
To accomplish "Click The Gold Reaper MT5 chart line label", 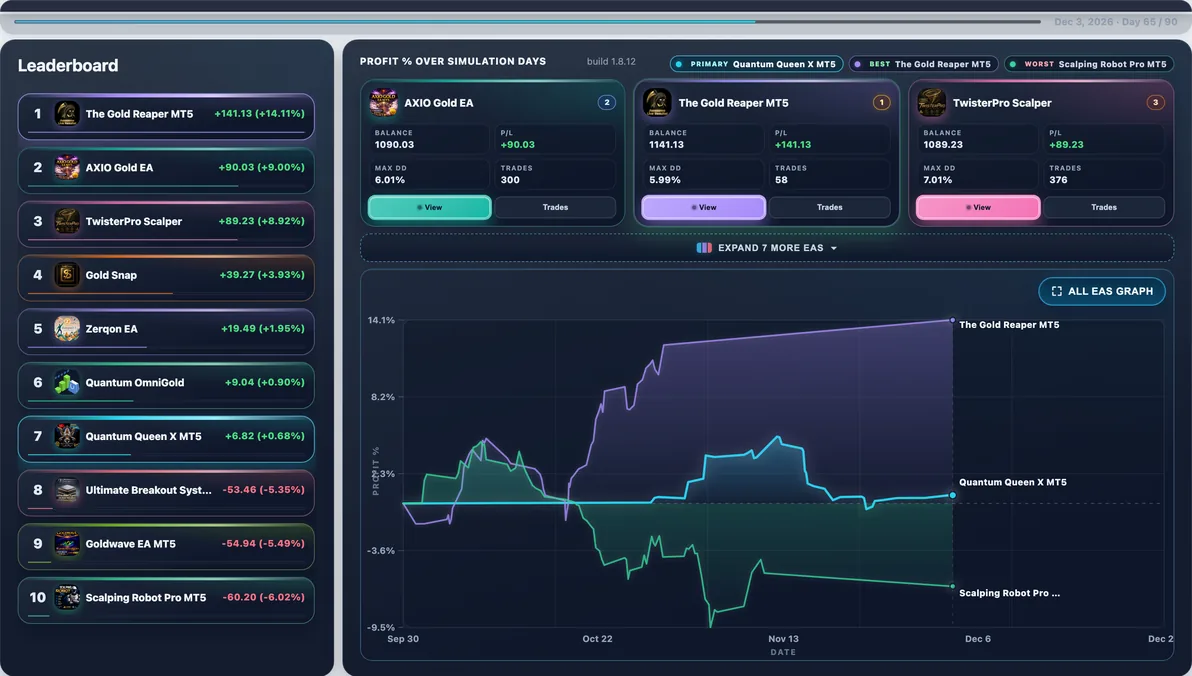I will pos(1009,325).
